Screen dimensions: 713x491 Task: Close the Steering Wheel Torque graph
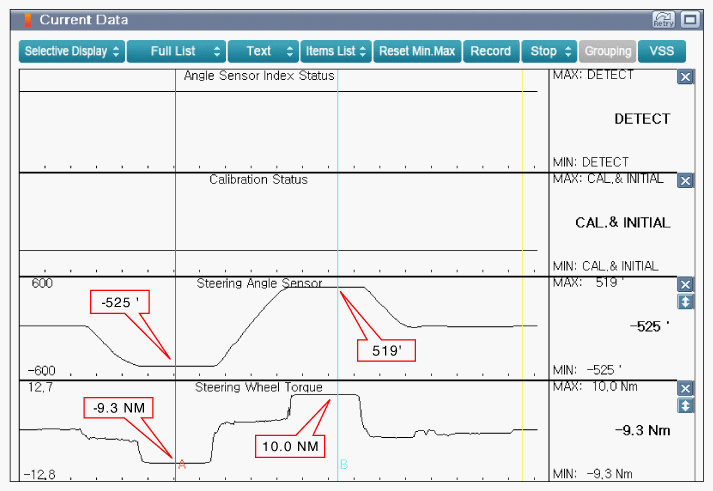tap(685, 389)
